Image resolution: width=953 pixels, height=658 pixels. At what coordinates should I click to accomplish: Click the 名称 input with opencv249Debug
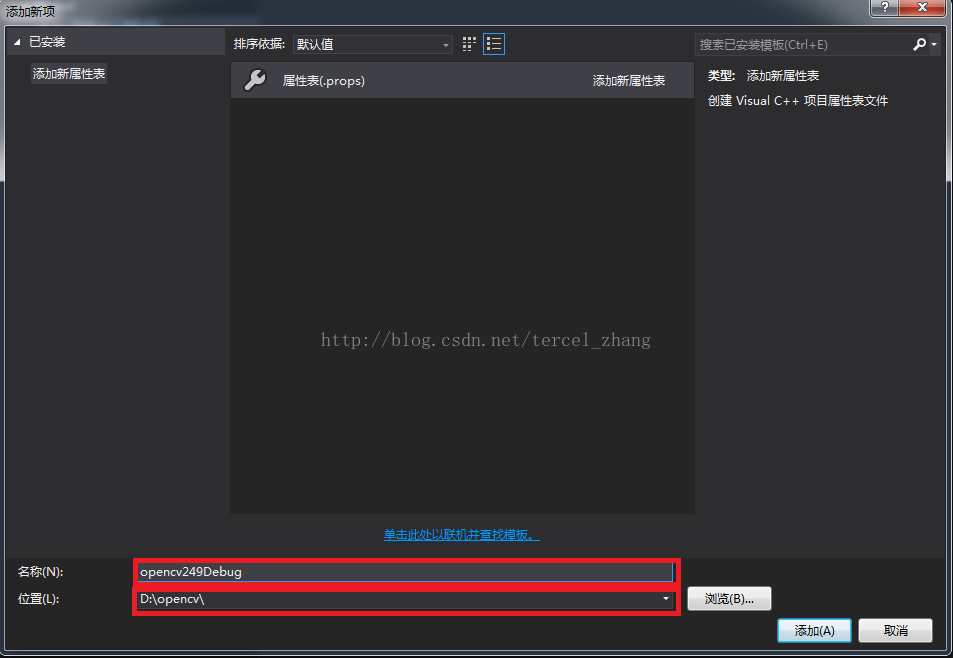click(x=405, y=572)
